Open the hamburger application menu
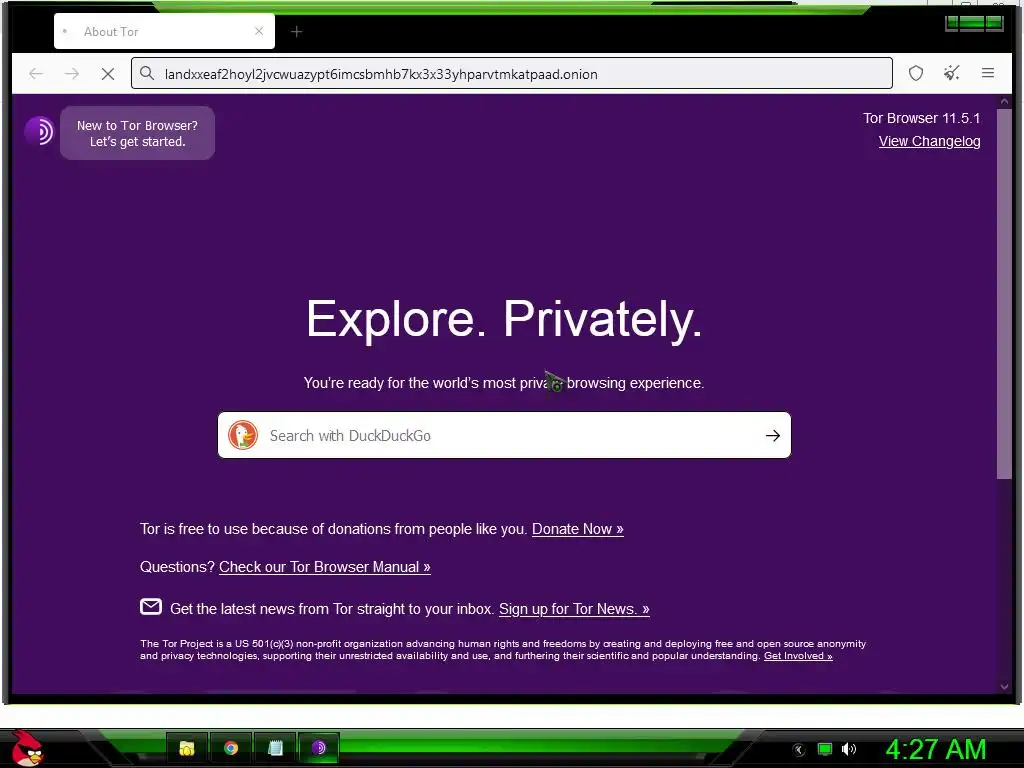Image resolution: width=1024 pixels, height=768 pixels. pyautogui.click(x=988, y=73)
